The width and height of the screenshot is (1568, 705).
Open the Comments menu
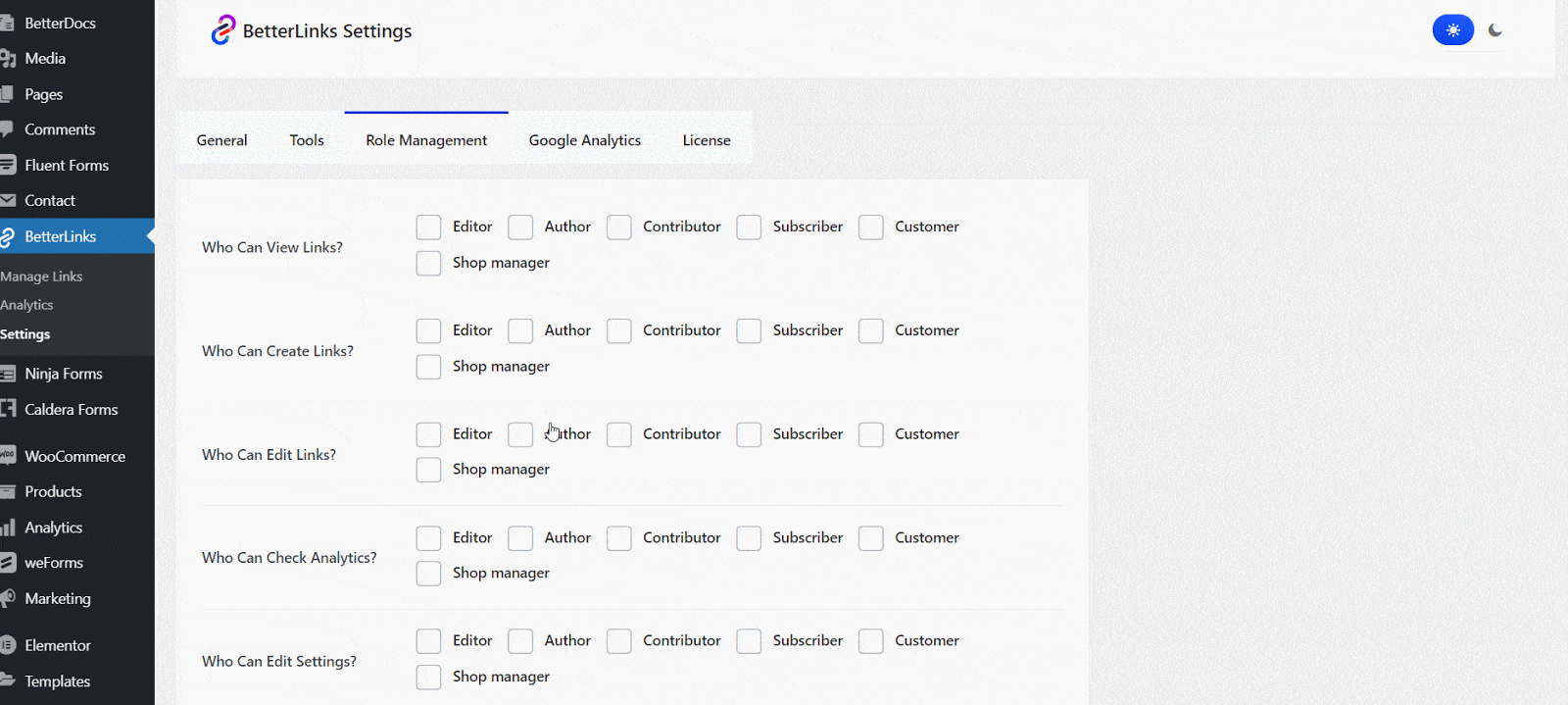[60, 129]
